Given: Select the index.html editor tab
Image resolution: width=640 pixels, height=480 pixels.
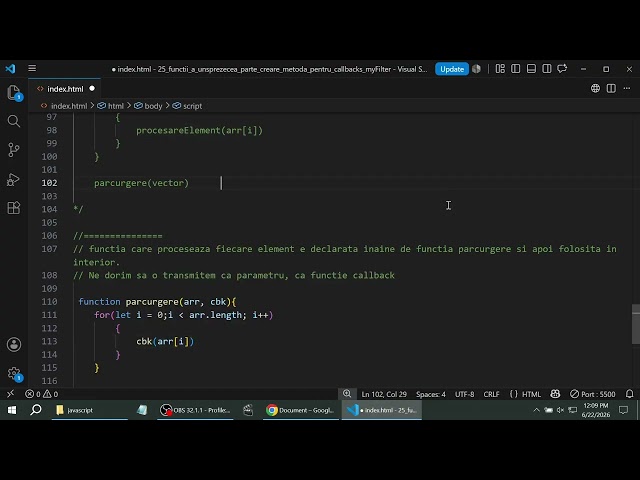Looking at the screenshot, I should pyautogui.click(x=64, y=89).
